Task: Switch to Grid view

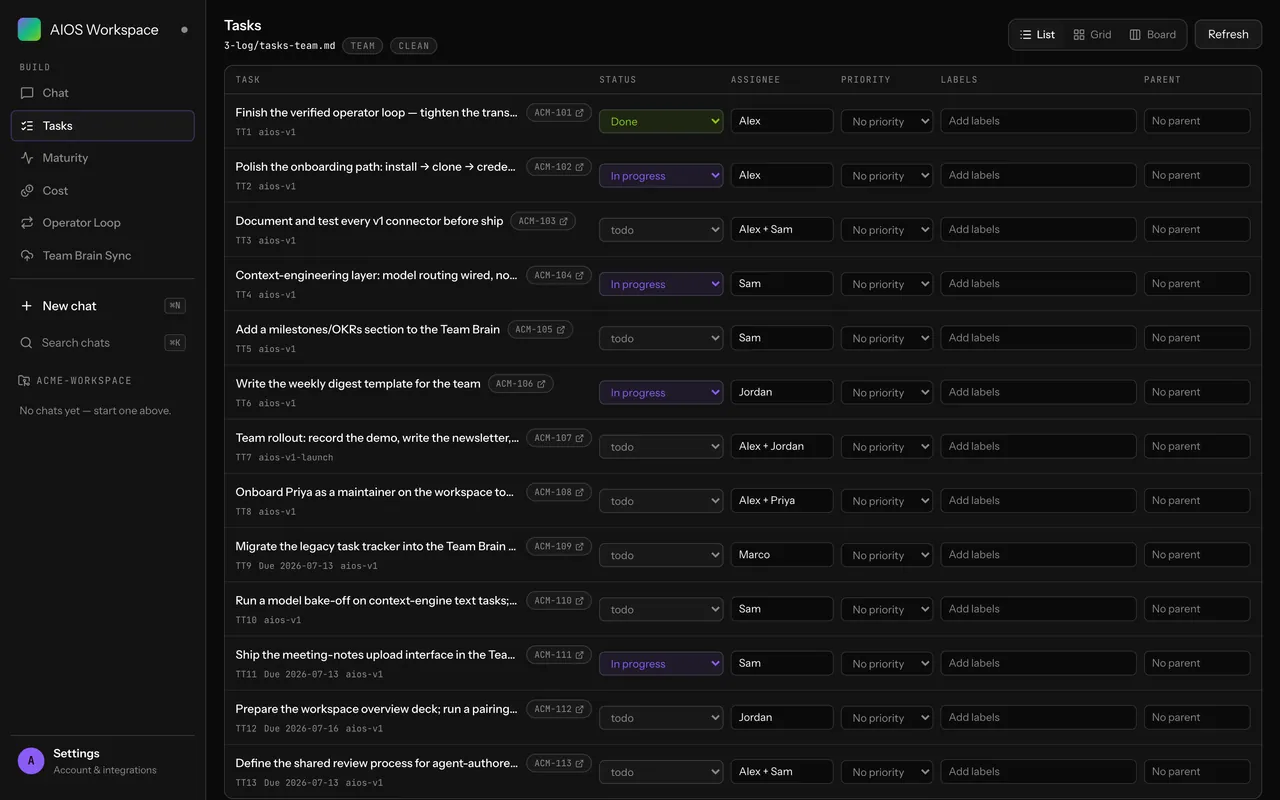Action: (1092, 34)
